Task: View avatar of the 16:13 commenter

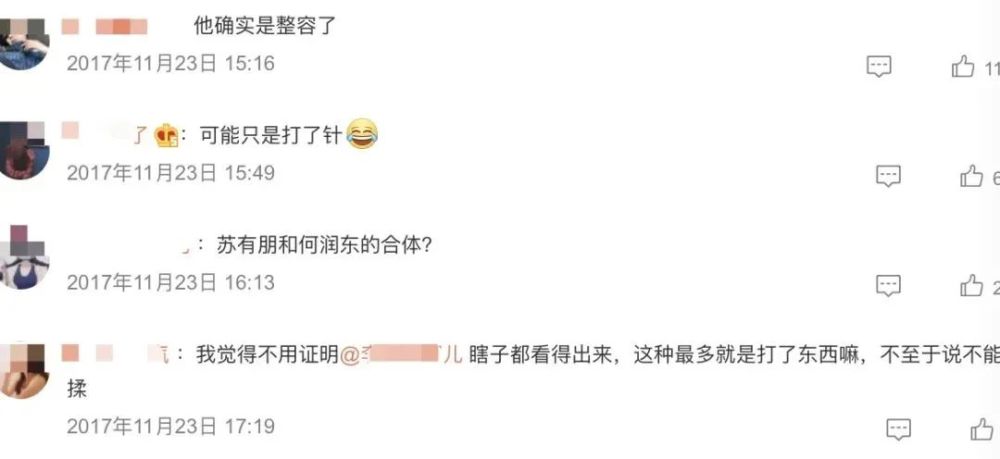Action: click(24, 257)
